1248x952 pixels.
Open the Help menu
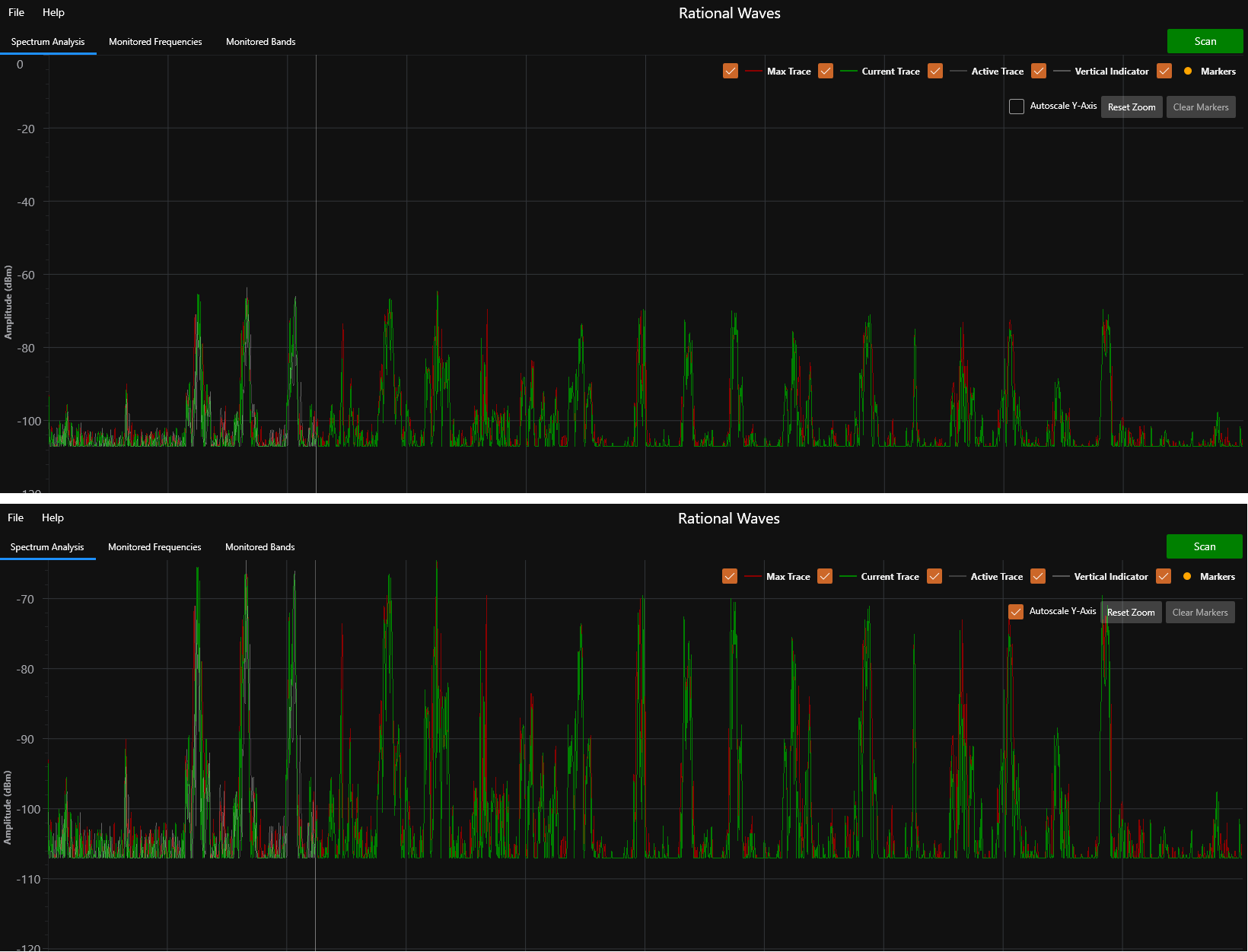(x=53, y=12)
